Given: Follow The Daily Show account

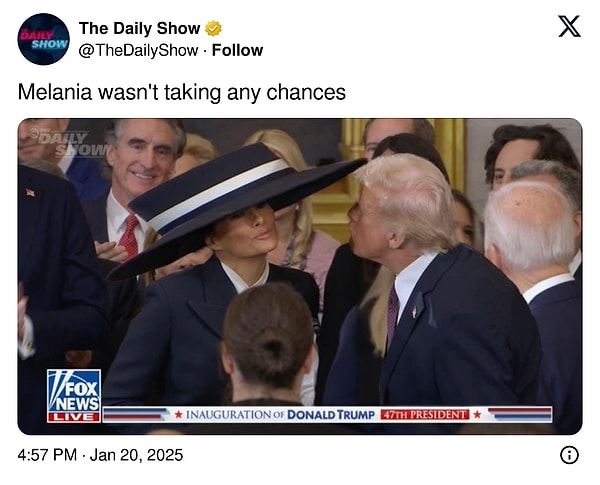Looking at the screenshot, I should point(237,50).
